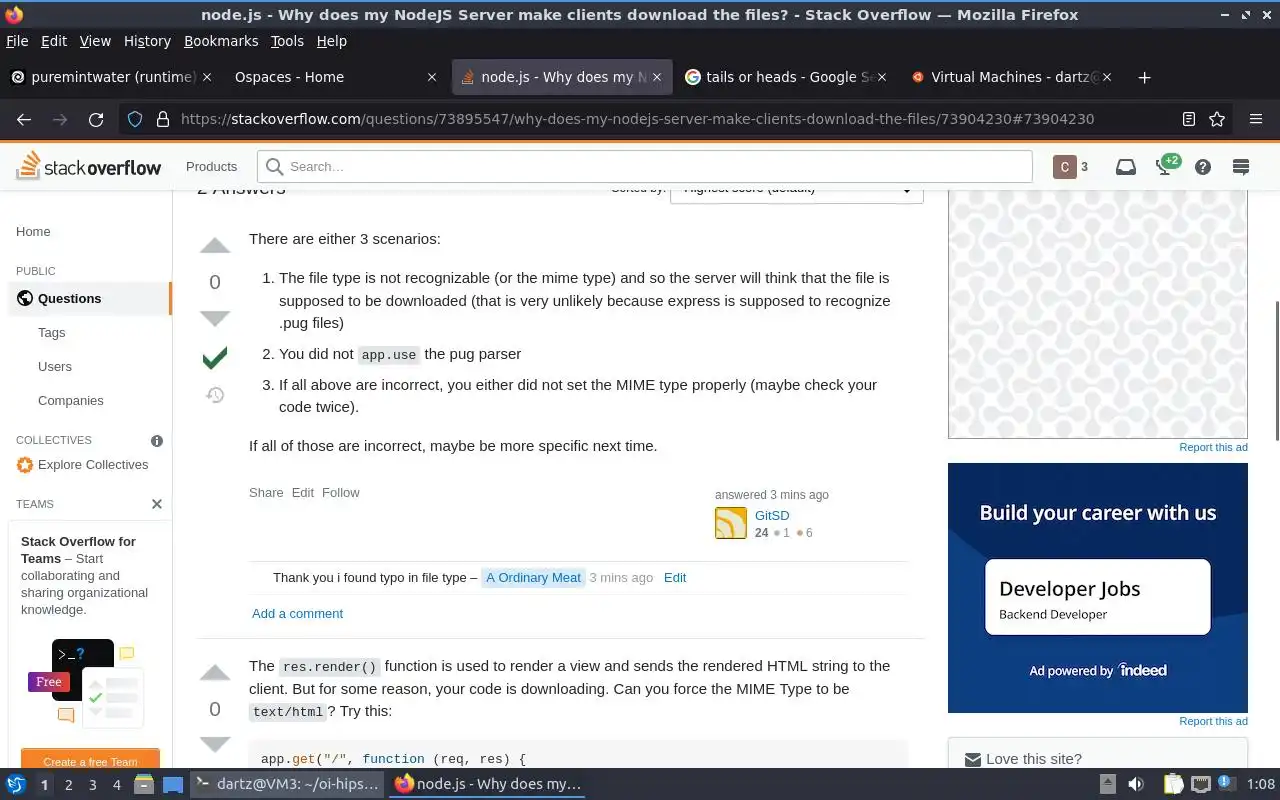Image resolution: width=1280 pixels, height=800 pixels.
Task: Switch to workspace 2 in the taskbar
Action: pyautogui.click(x=68, y=785)
